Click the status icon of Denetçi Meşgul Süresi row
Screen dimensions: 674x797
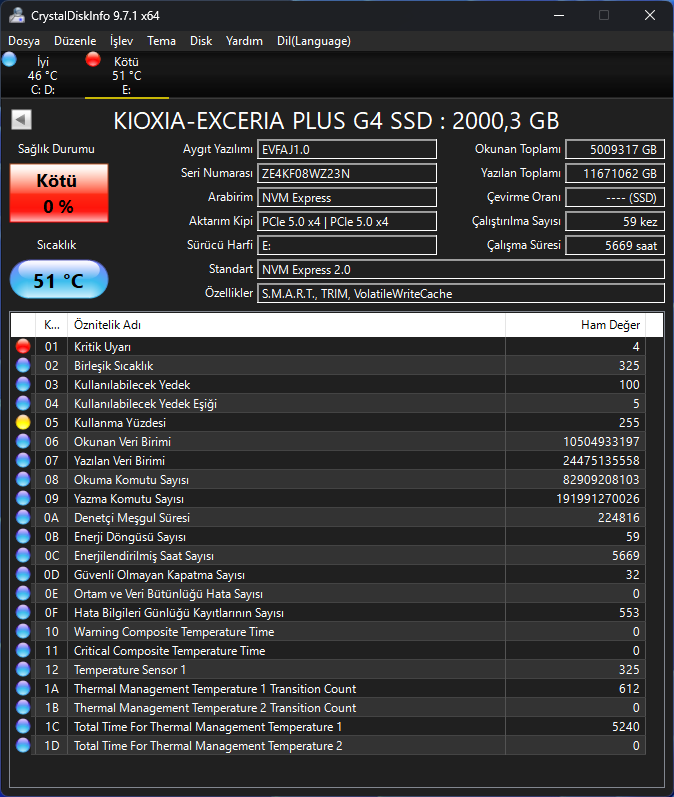(23, 517)
